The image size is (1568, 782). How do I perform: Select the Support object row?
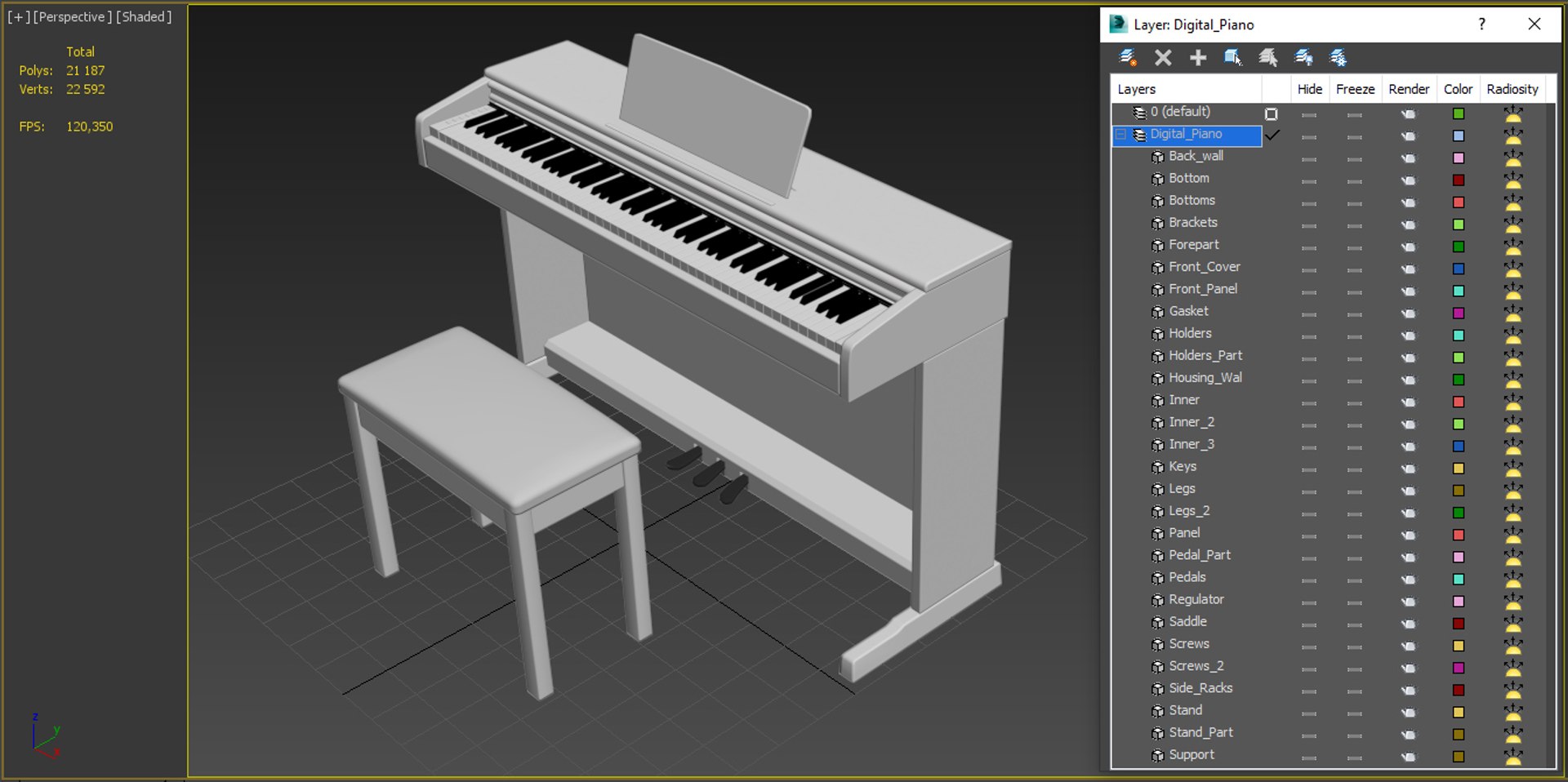tap(1191, 755)
